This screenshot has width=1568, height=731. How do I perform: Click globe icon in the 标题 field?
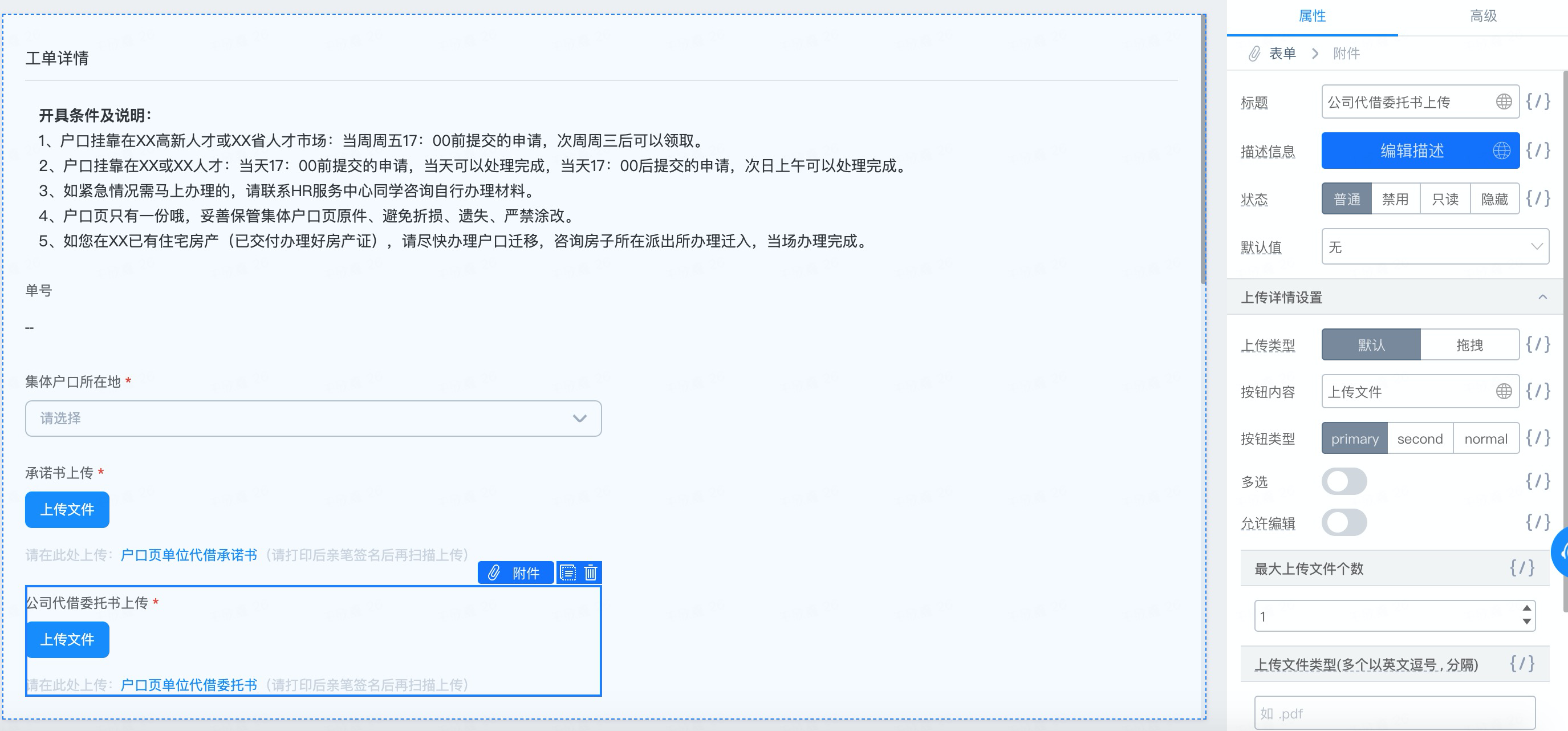point(1503,101)
